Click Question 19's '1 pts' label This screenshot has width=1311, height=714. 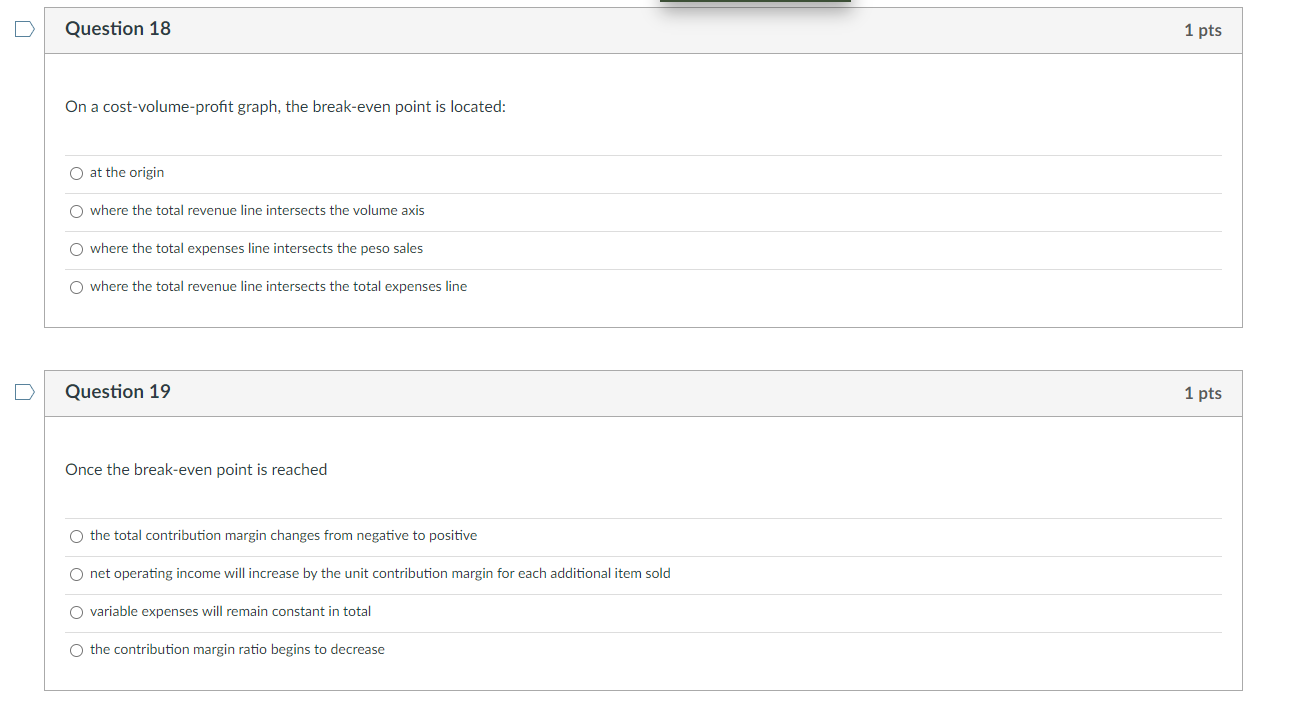pos(1203,393)
